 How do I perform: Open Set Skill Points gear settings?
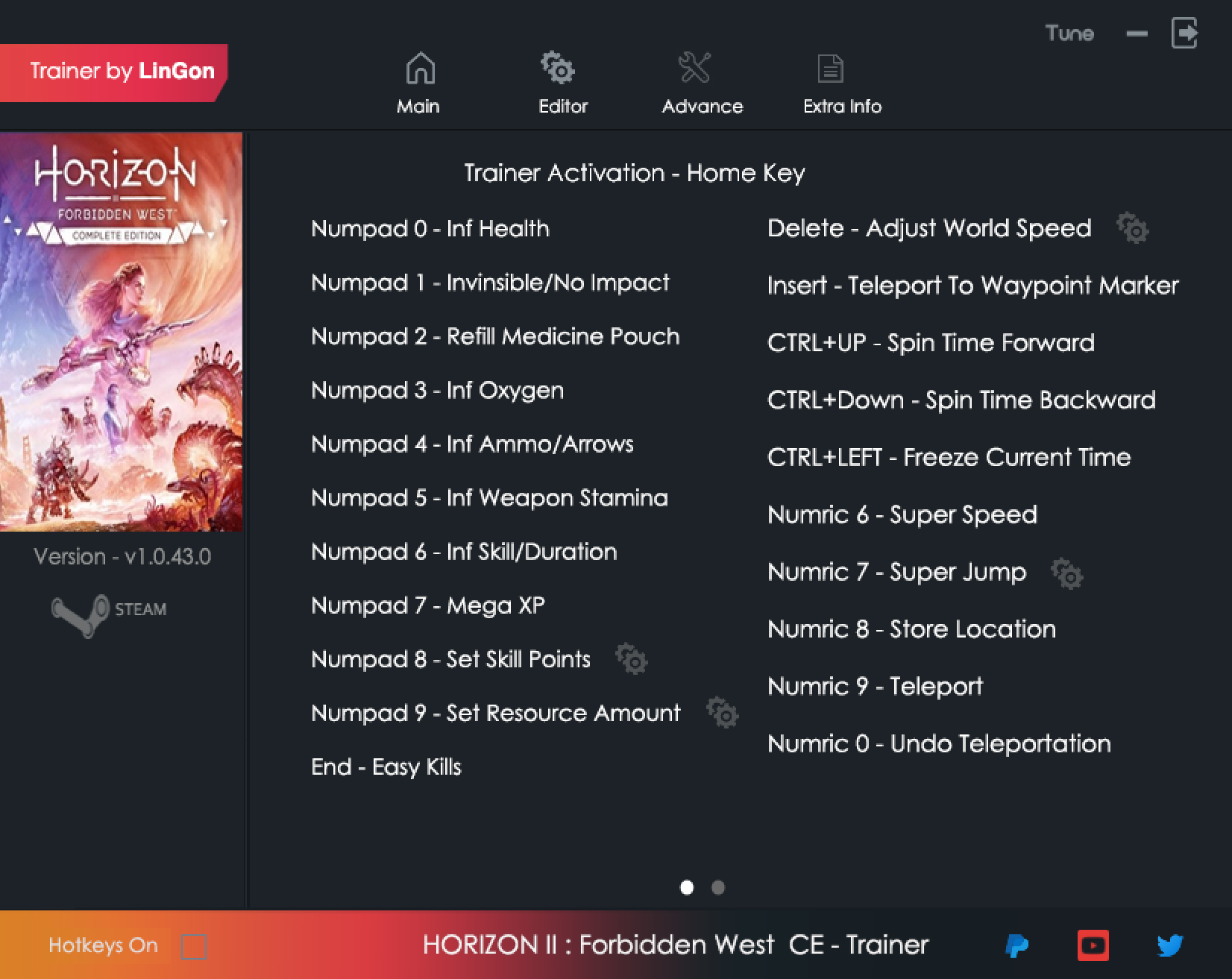[x=631, y=659]
